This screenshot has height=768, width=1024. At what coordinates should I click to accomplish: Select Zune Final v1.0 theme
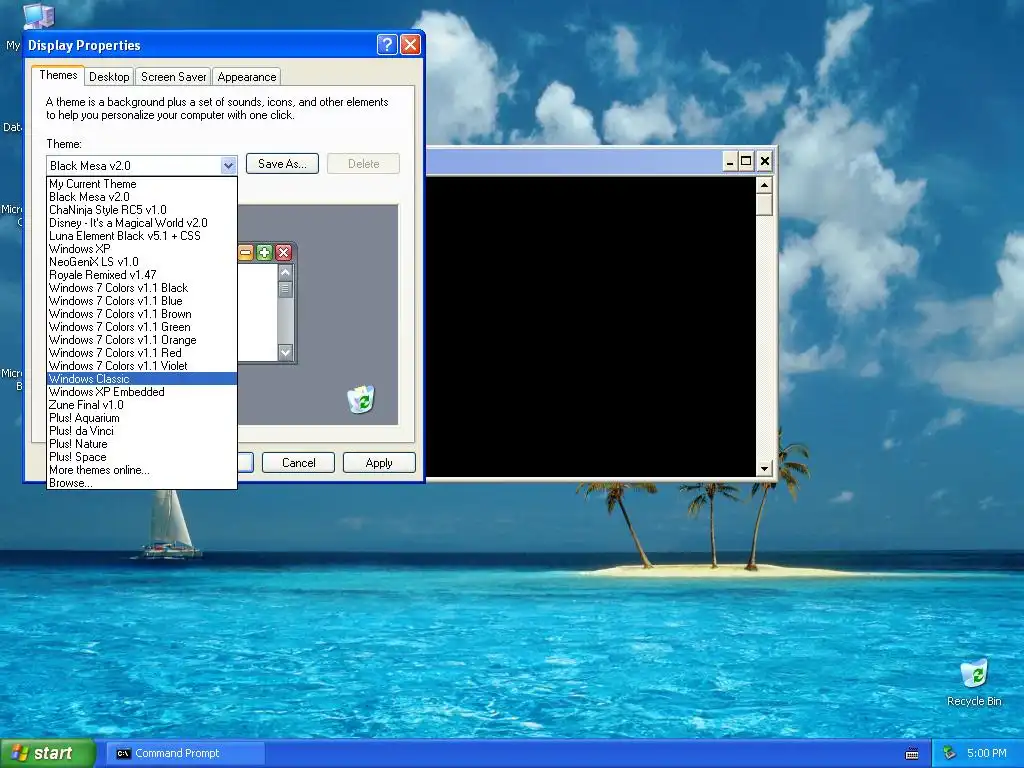pos(142,405)
